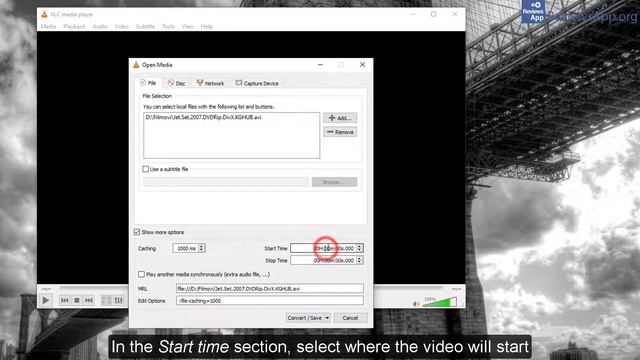The width and height of the screenshot is (640, 360).
Task: Click the VLC cone icon in Open Media title bar
Action: [x=136, y=65]
